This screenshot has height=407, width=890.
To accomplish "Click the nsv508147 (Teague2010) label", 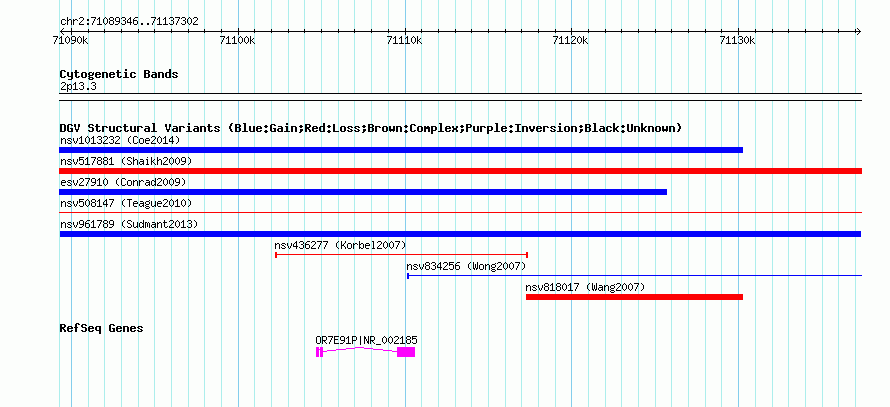I will pyautogui.click(x=126, y=203).
